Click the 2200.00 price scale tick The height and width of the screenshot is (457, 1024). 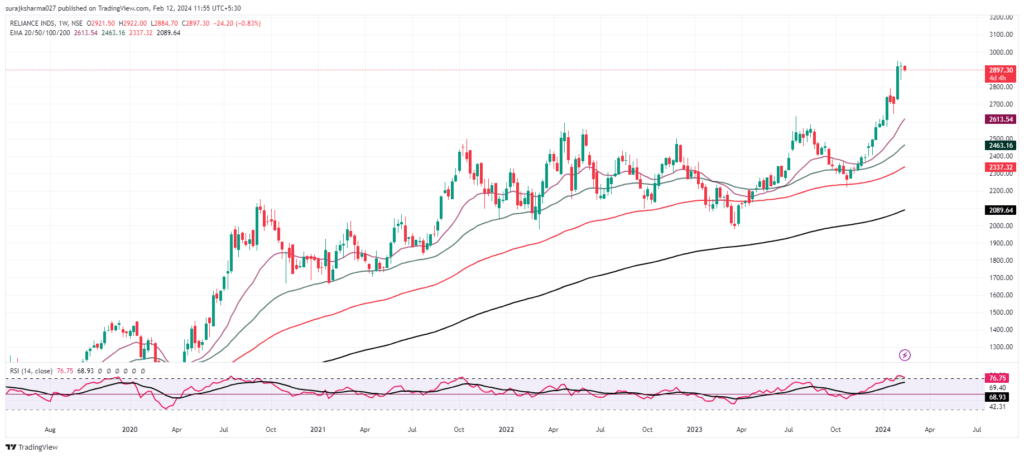999,191
